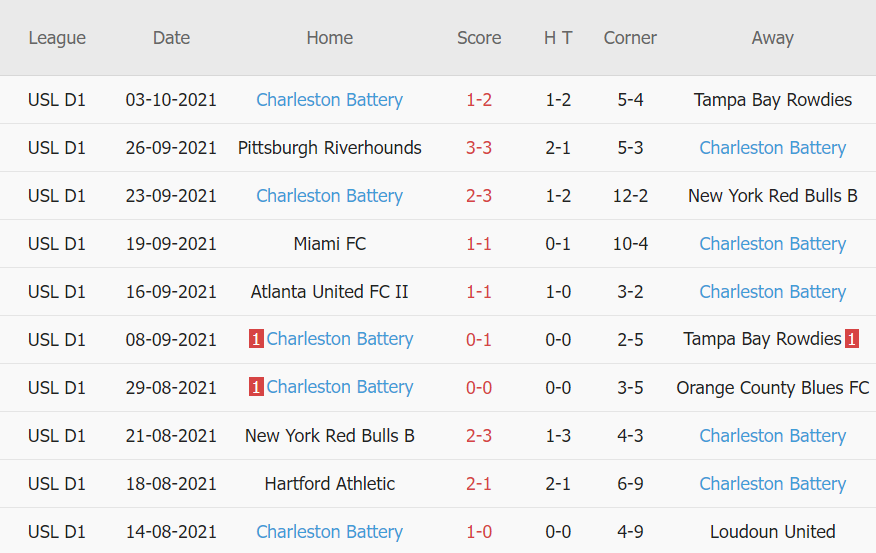Open Pittsburgh Riverhounds team page
The width and height of the screenshot is (876, 553).
(330, 148)
